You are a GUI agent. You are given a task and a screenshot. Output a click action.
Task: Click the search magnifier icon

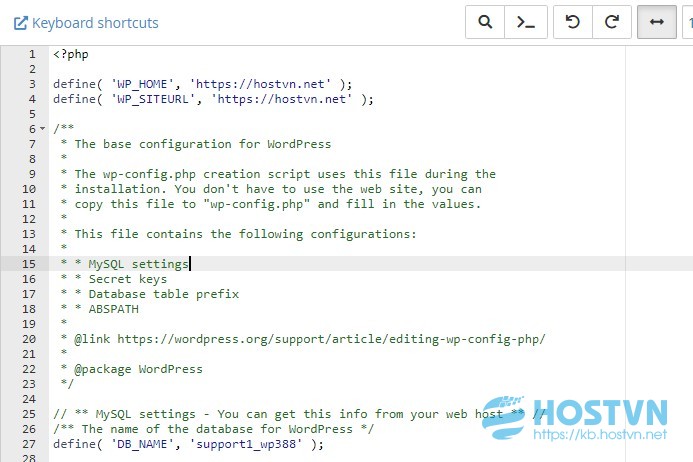coord(485,22)
